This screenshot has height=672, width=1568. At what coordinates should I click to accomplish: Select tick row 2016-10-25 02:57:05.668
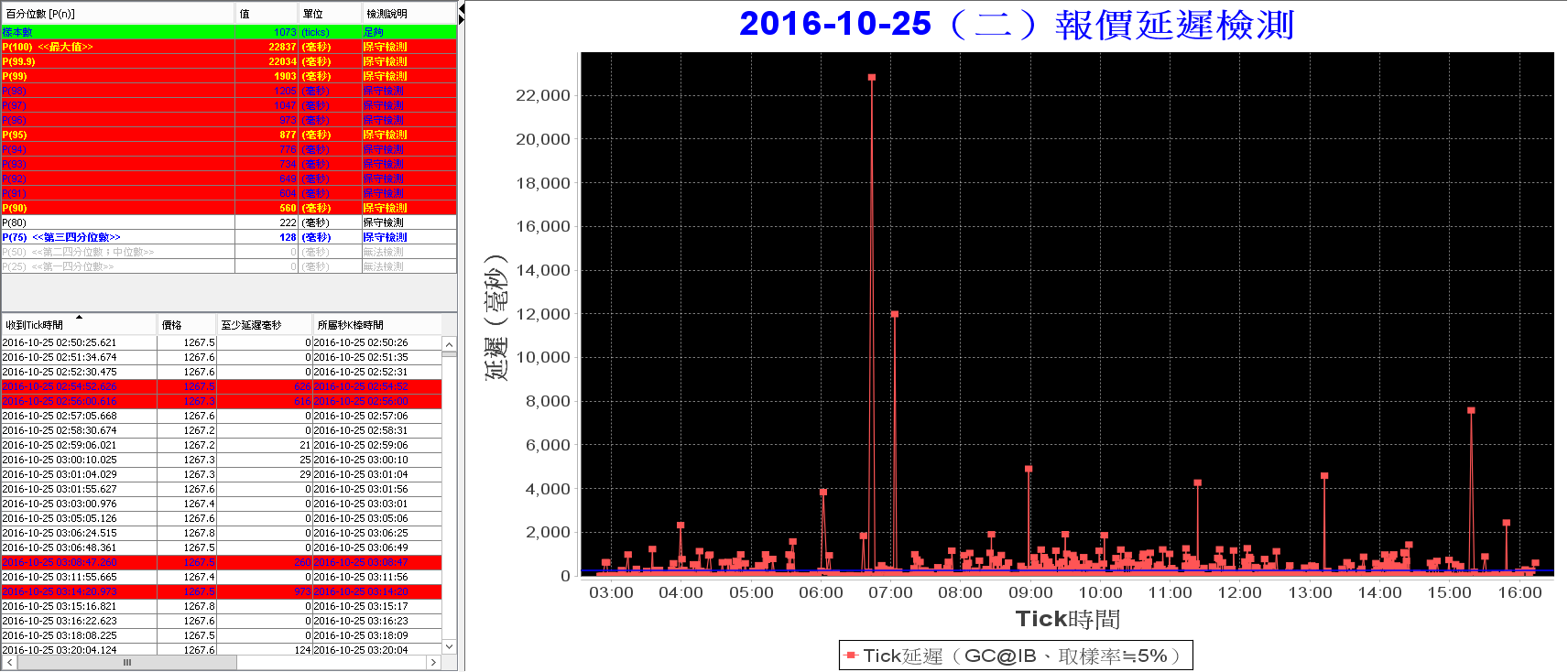click(x=222, y=416)
